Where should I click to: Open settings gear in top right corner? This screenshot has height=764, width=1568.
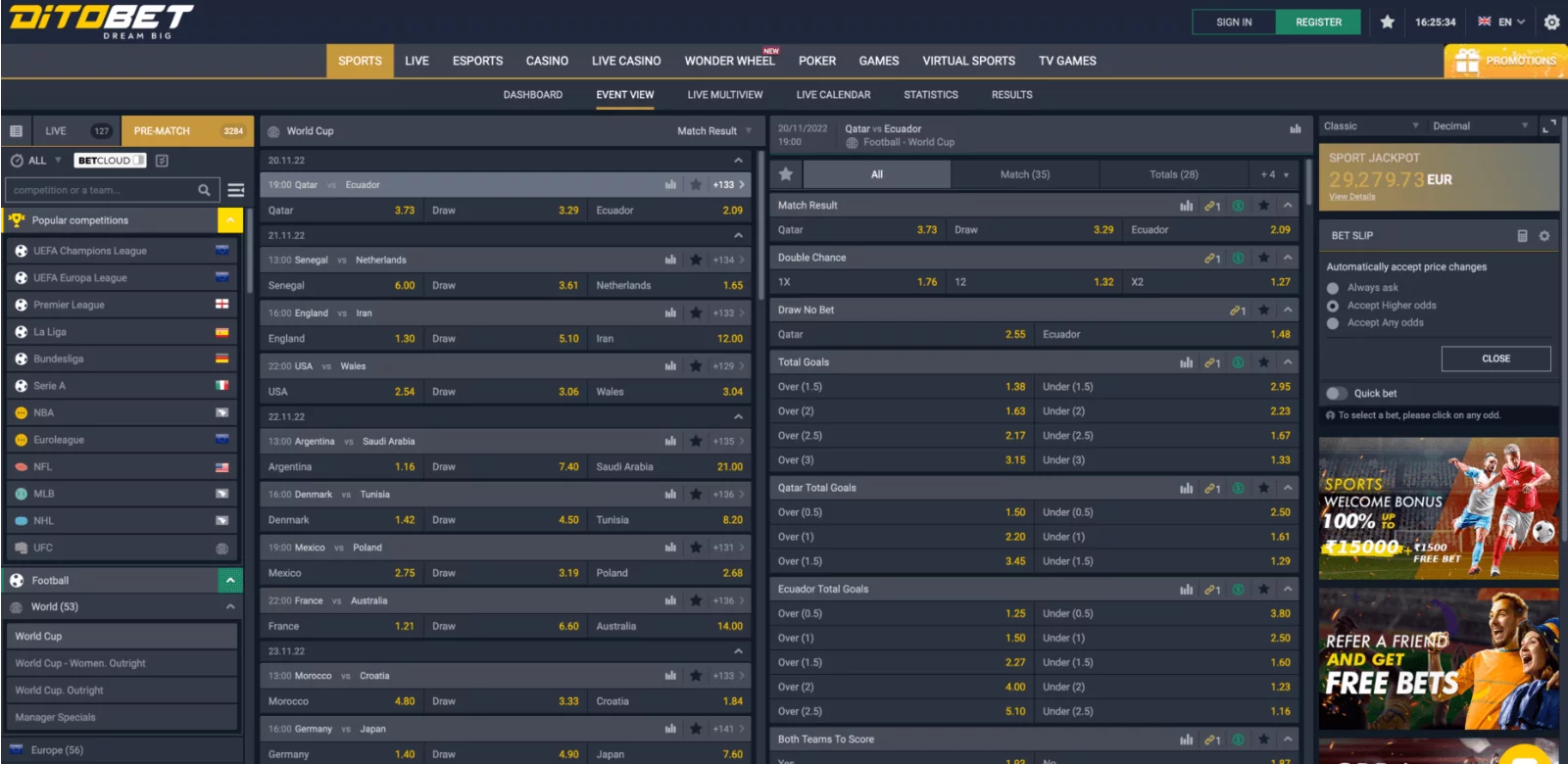tap(1551, 22)
